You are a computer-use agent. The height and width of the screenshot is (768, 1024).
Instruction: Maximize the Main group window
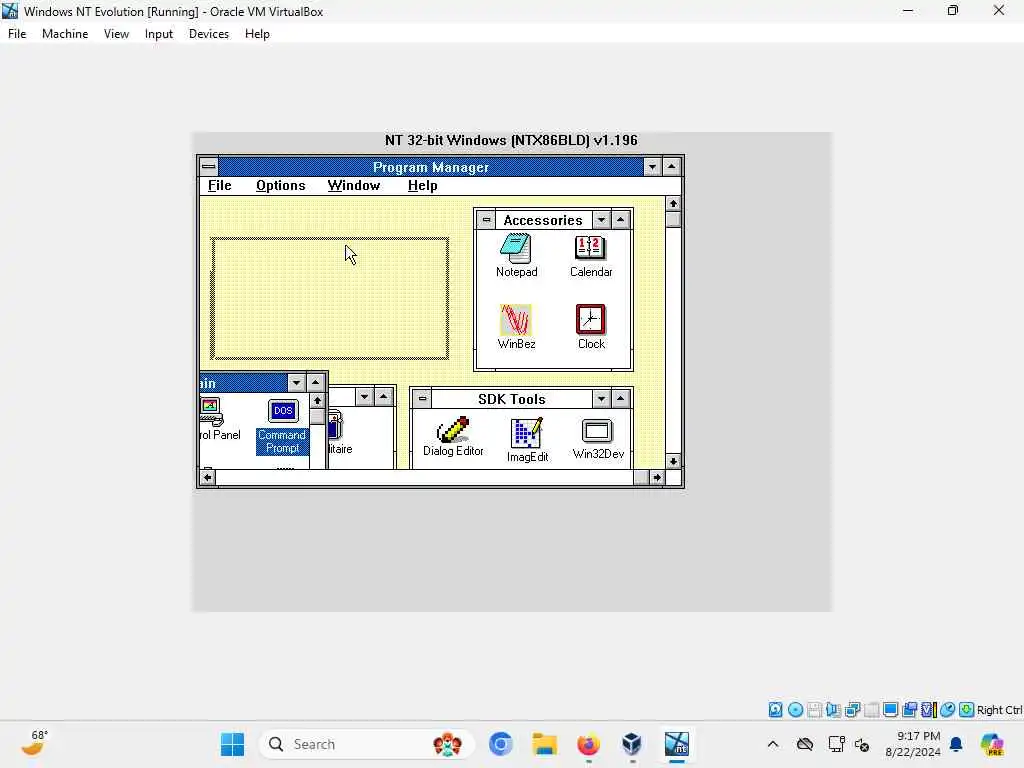(x=315, y=383)
